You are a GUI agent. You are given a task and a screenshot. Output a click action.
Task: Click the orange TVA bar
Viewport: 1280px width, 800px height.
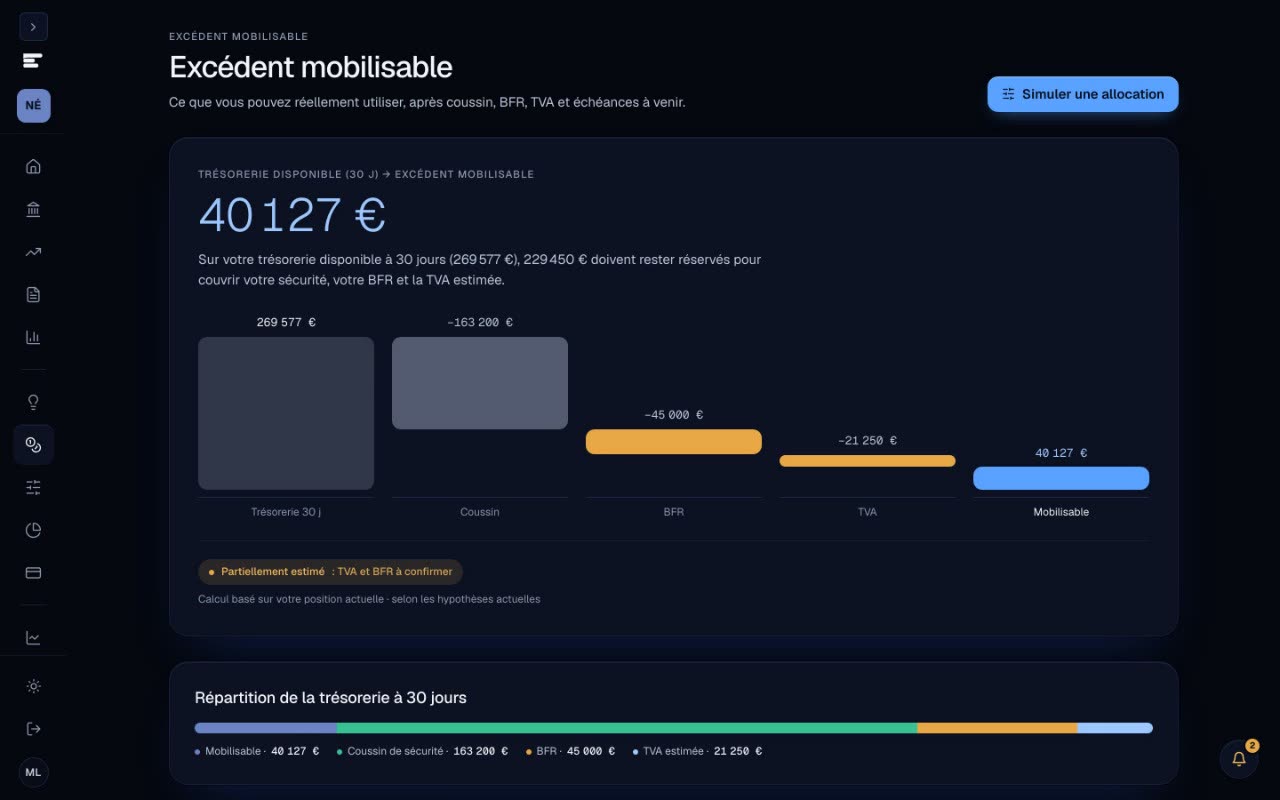pyautogui.click(x=867, y=461)
